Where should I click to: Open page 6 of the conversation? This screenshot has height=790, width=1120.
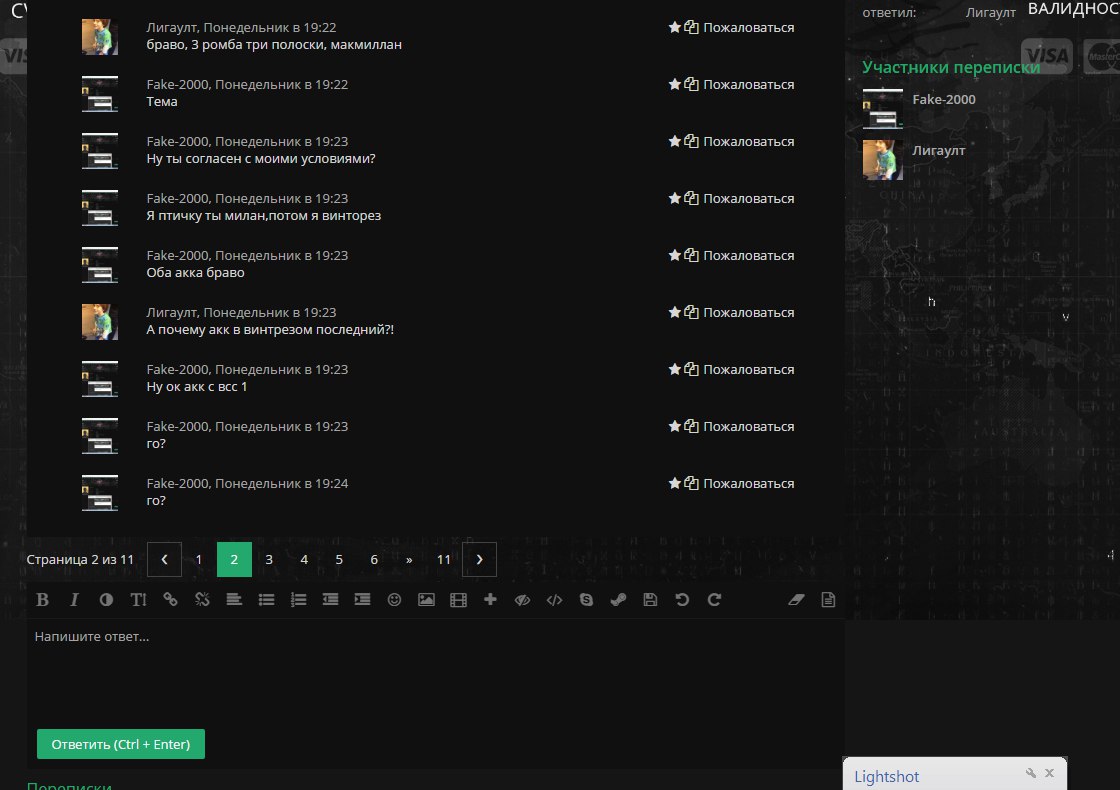point(374,559)
